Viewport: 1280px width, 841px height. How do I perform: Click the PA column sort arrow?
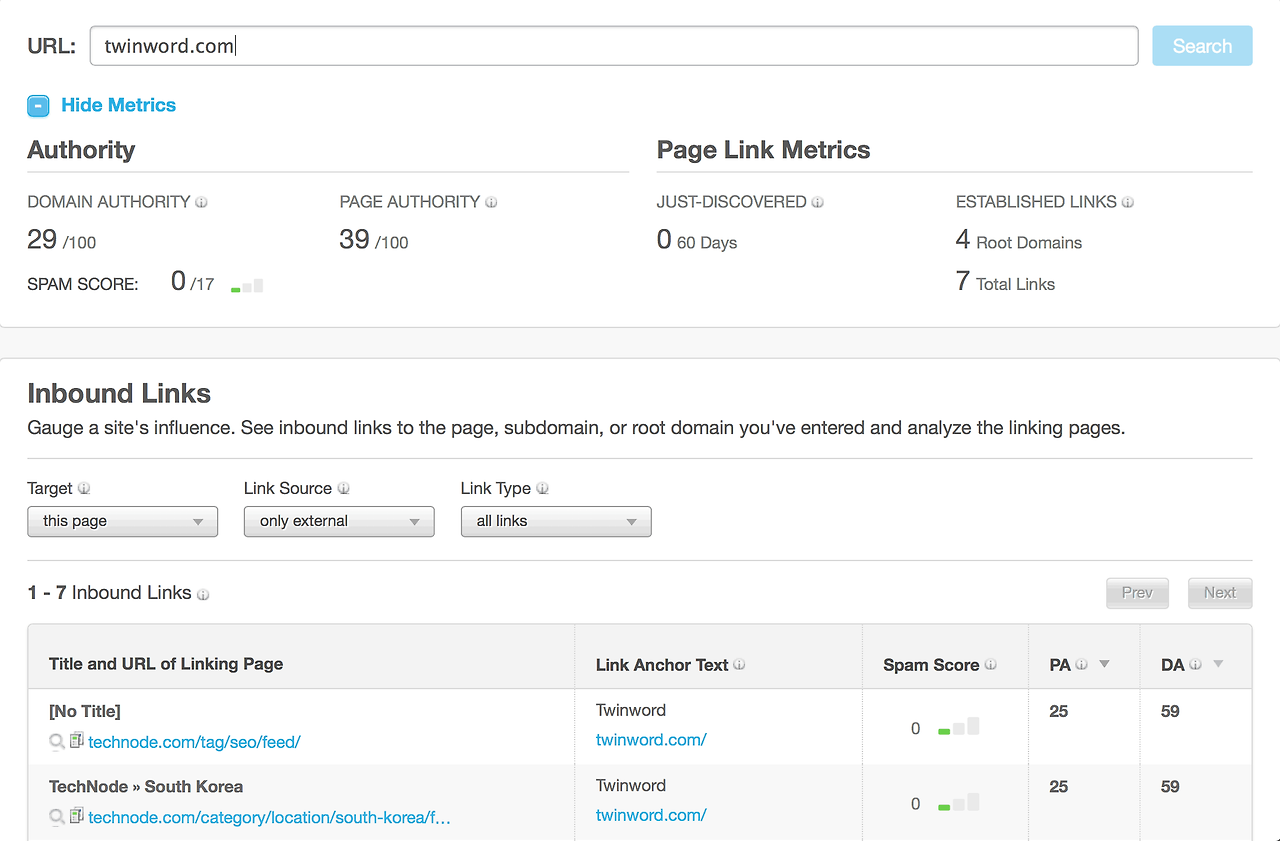click(x=1104, y=663)
